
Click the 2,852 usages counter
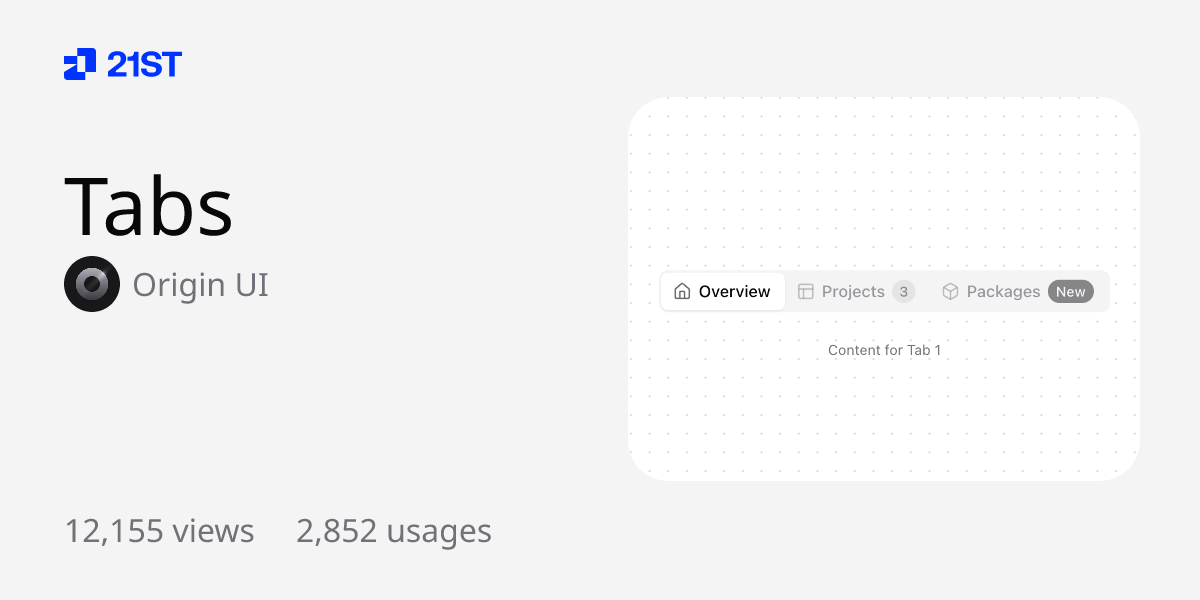pos(393,531)
